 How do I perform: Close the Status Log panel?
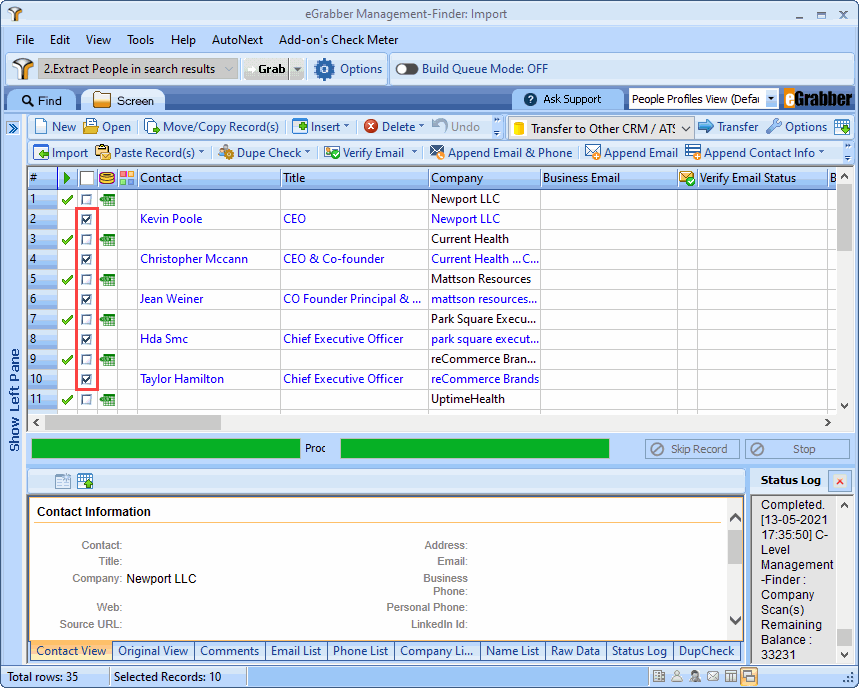840,481
